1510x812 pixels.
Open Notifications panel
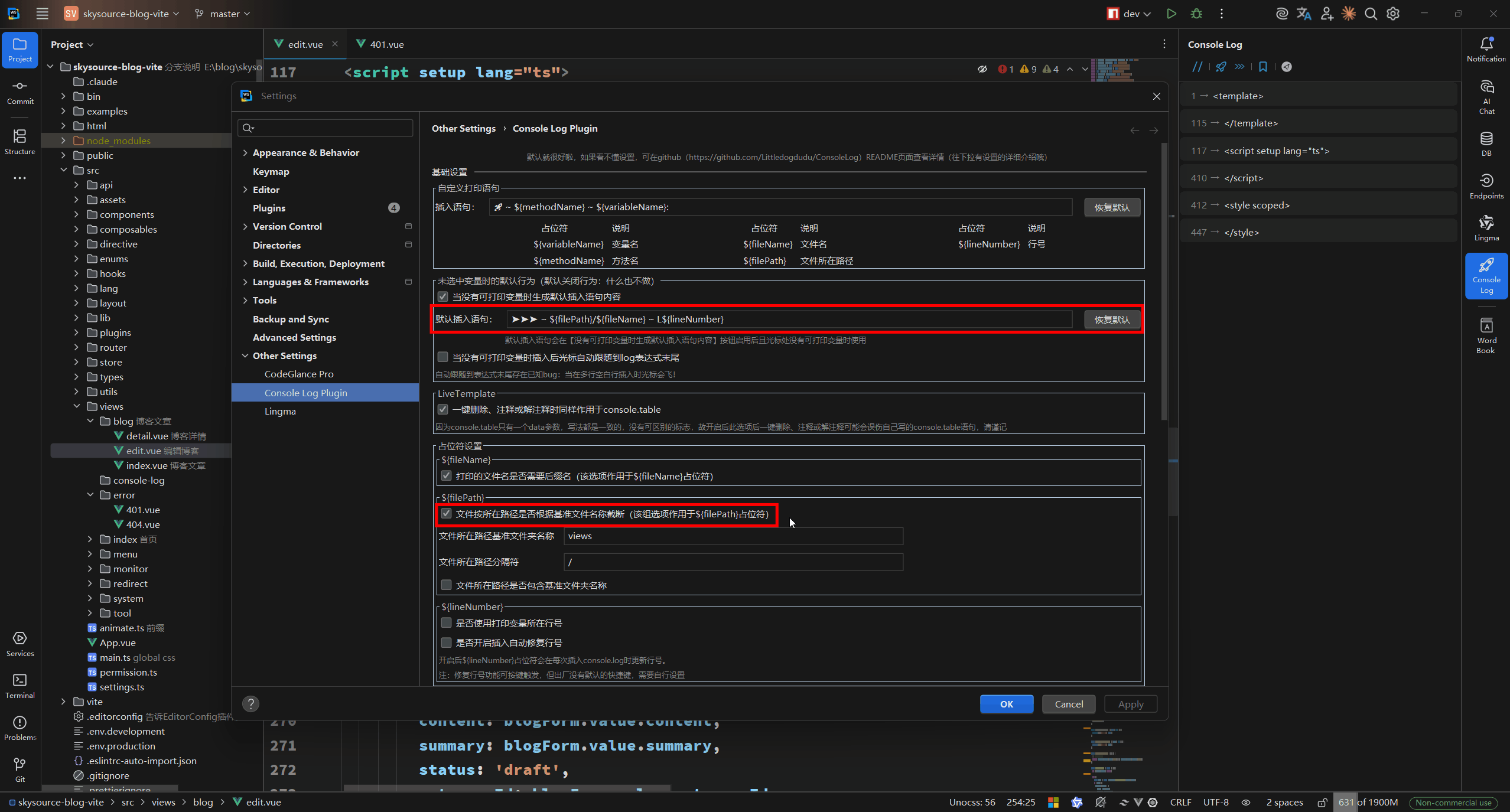tap(1486, 50)
